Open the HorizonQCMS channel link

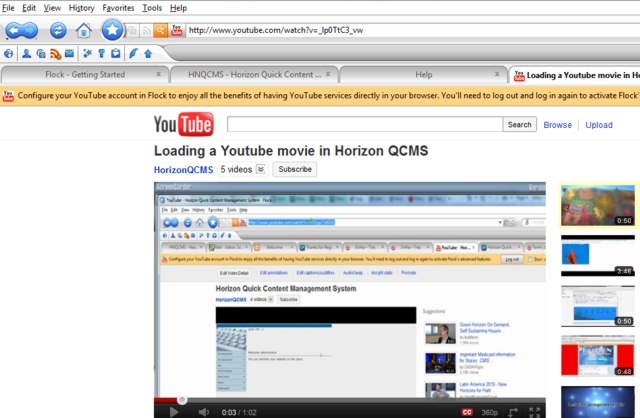coord(183,169)
